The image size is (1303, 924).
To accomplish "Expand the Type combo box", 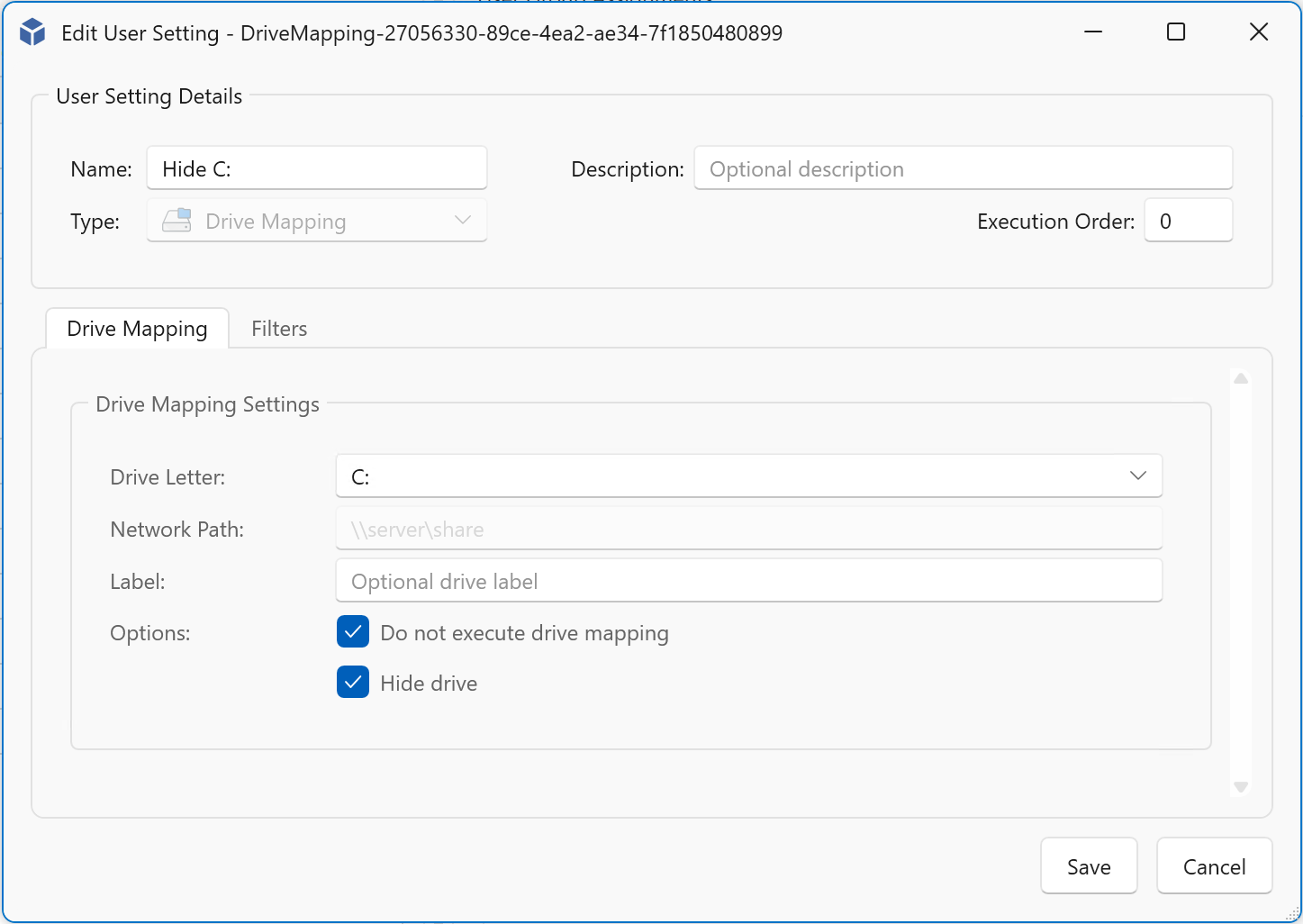I will [x=317, y=221].
